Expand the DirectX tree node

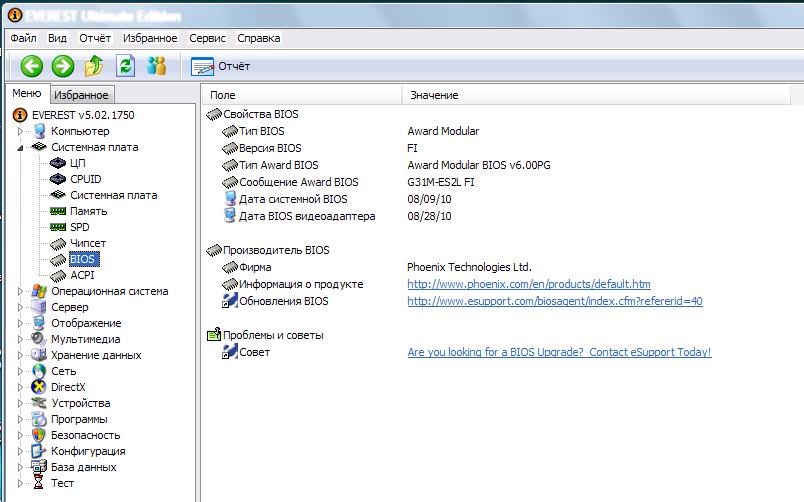coord(20,387)
